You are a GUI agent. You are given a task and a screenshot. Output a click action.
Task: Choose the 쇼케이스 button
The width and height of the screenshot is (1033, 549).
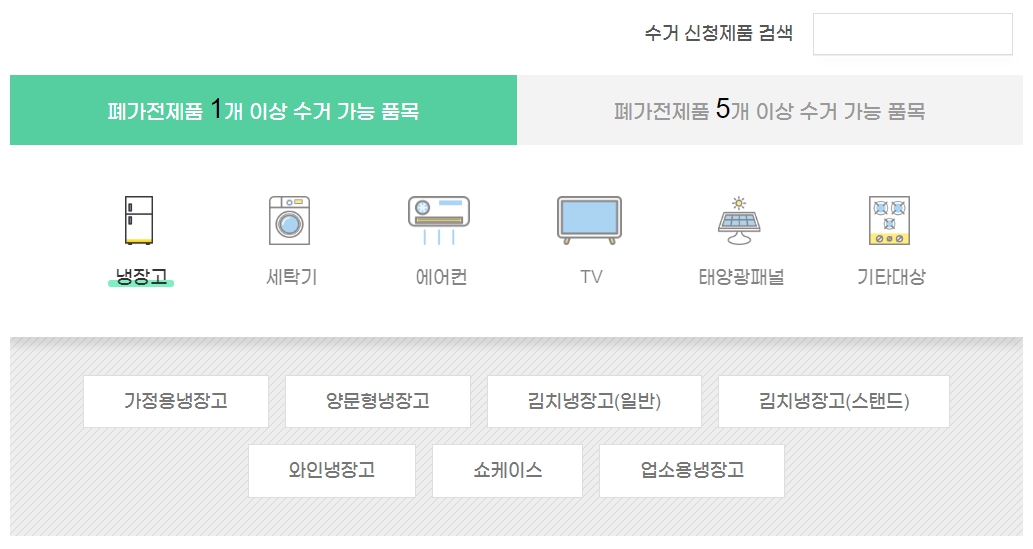tap(507, 471)
